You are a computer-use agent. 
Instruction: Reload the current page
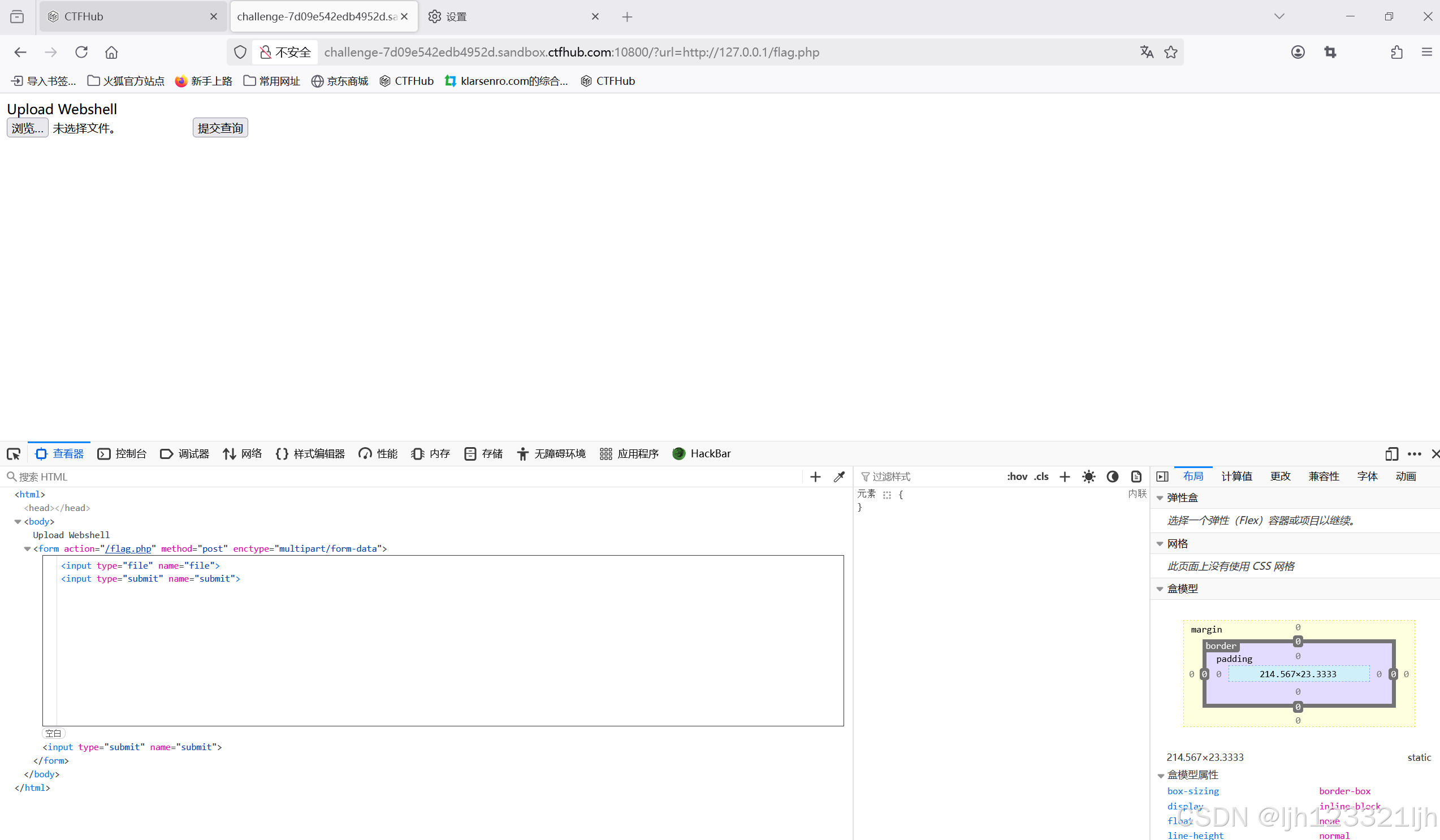pos(81,52)
